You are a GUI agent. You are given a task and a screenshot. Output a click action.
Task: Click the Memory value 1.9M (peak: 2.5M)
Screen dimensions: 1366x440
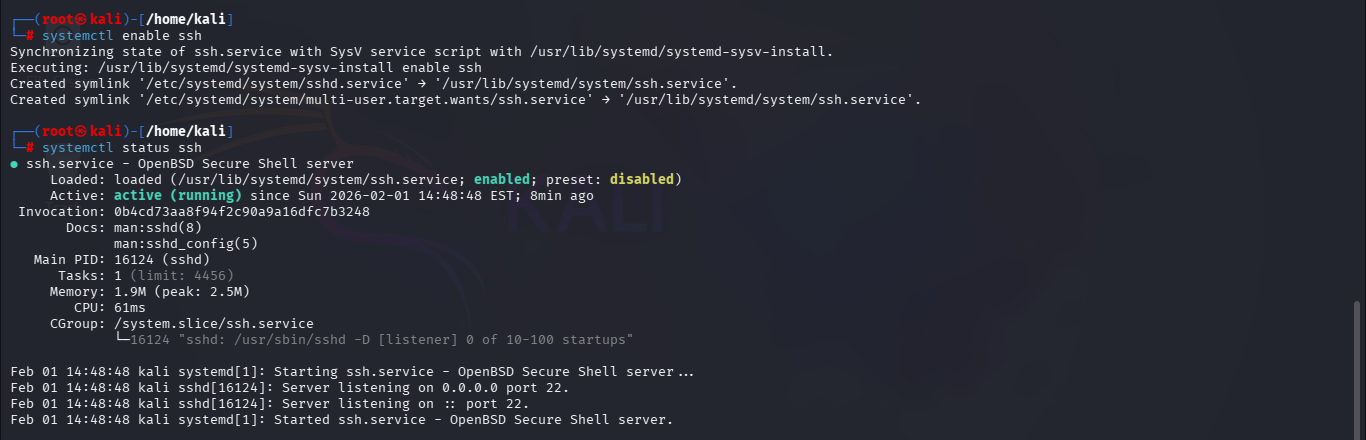click(182, 291)
